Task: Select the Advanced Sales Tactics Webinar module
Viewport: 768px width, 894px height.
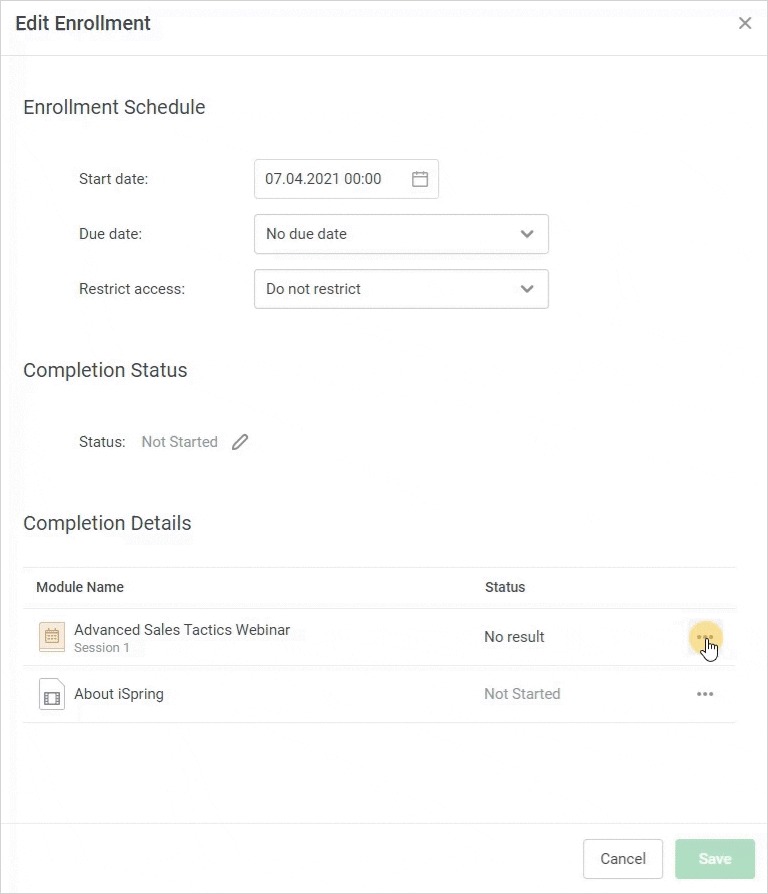Action: point(182,630)
